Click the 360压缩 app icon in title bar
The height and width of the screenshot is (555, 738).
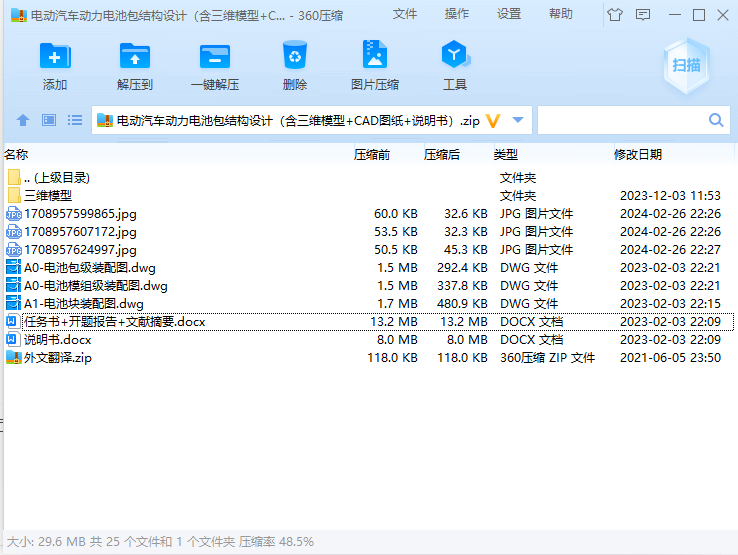tap(19, 16)
